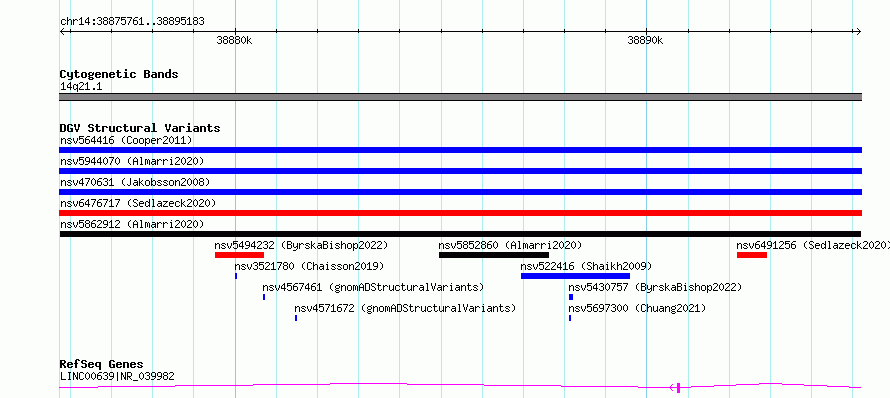The image size is (890, 398).
Task: Open the nsv5852860 (Almarri2020) label
Action: point(510,245)
